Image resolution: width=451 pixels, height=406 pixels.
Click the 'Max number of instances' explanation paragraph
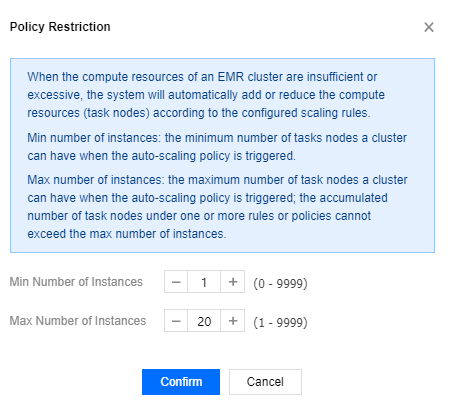pos(217,207)
